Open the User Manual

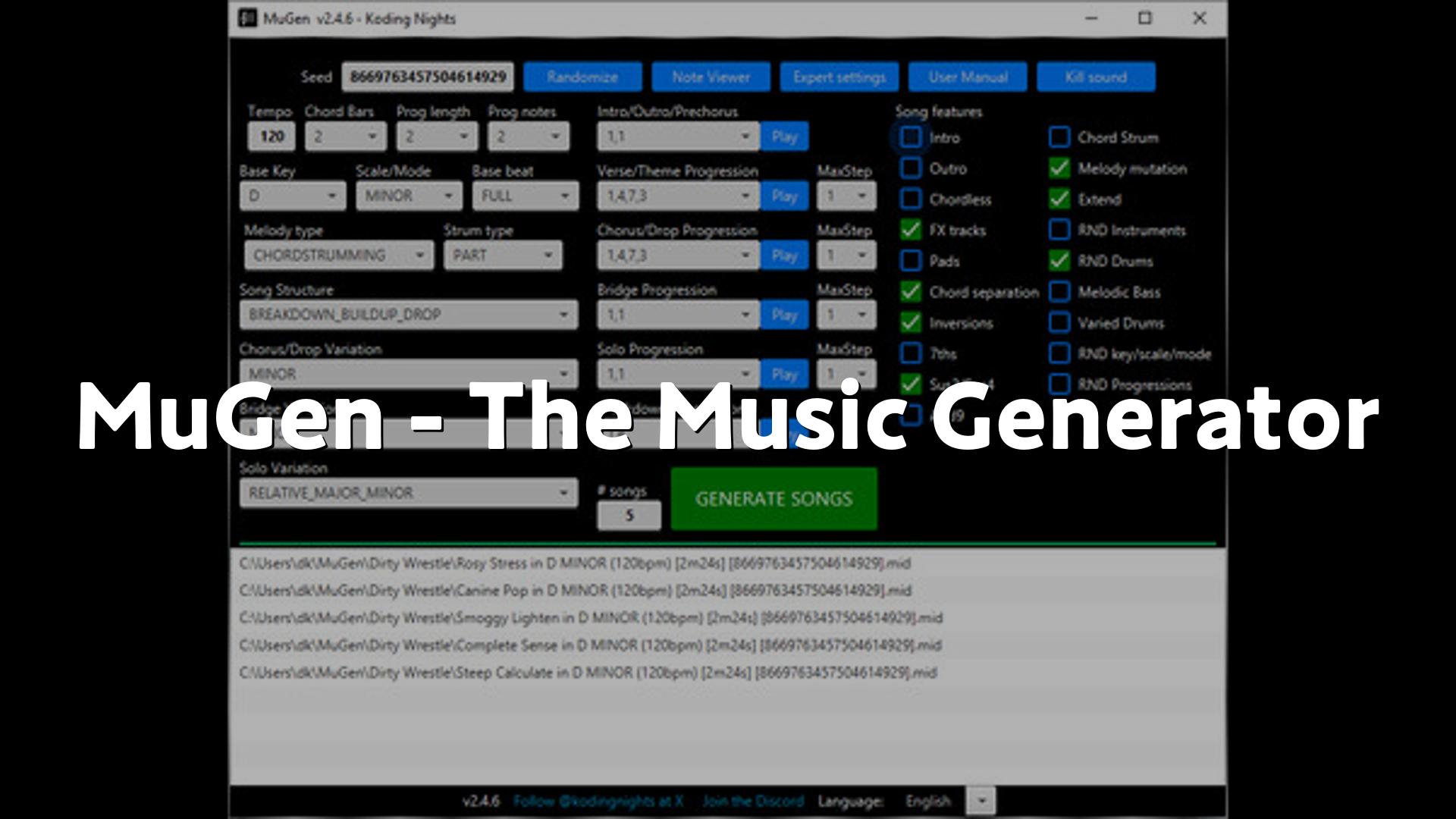(968, 77)
